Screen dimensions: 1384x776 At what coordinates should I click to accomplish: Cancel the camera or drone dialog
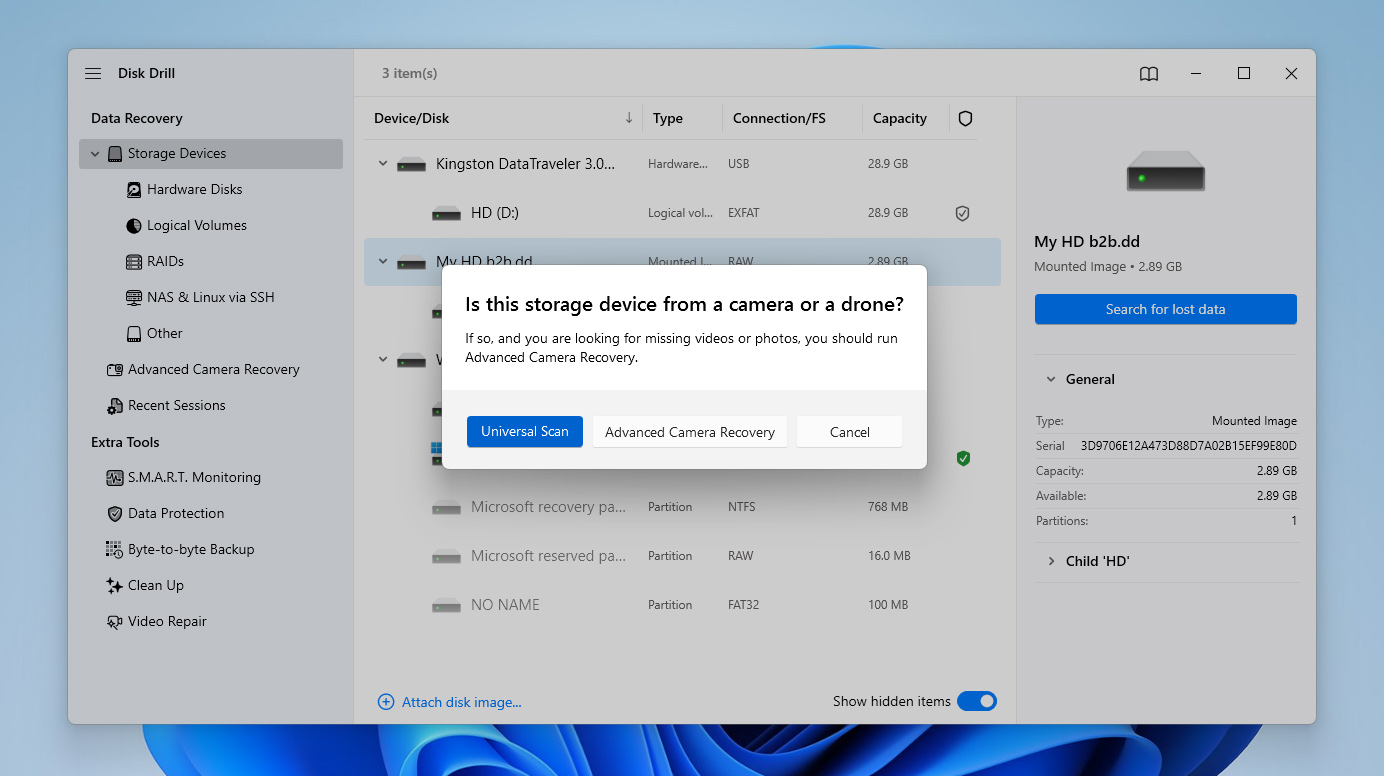pos(850,432)
